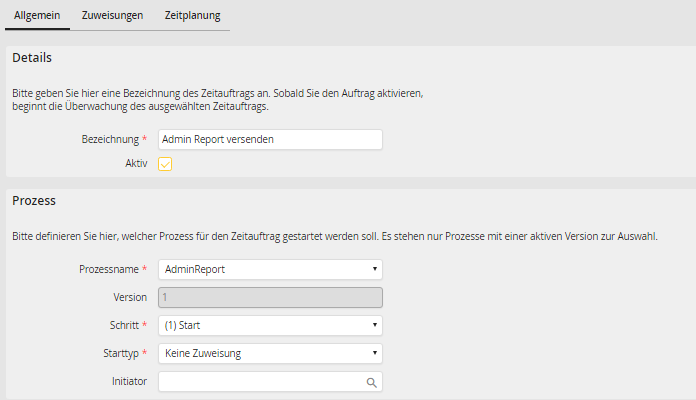The image size is (696, 400).
Task: Open the Starttyp dropdown showing Keine Zuweisung
Action: (x=270, y=353)
